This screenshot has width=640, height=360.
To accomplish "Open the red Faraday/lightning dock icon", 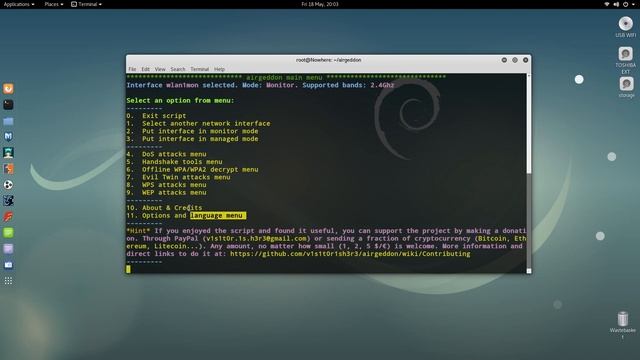I will [8, 217].
